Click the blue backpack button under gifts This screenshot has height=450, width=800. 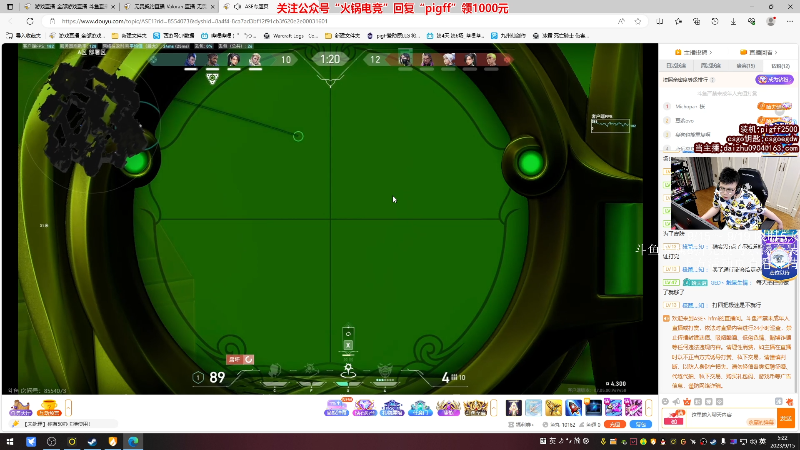(x=641, y=424)
